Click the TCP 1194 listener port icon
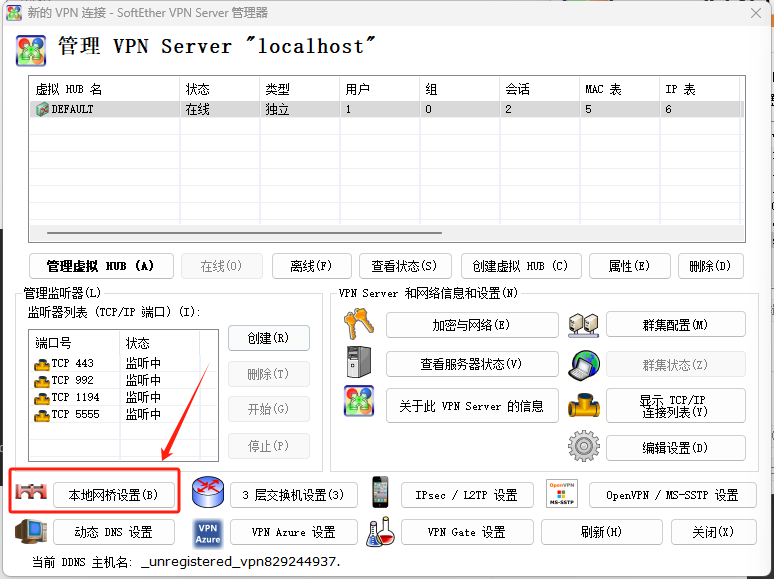774x579 pixels. (41, 398)
